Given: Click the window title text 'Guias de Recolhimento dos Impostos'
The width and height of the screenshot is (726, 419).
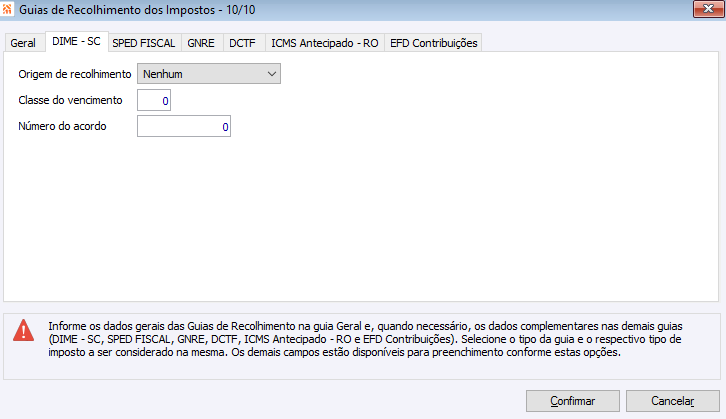Looking at the screenshot, I should pos(113,9).
